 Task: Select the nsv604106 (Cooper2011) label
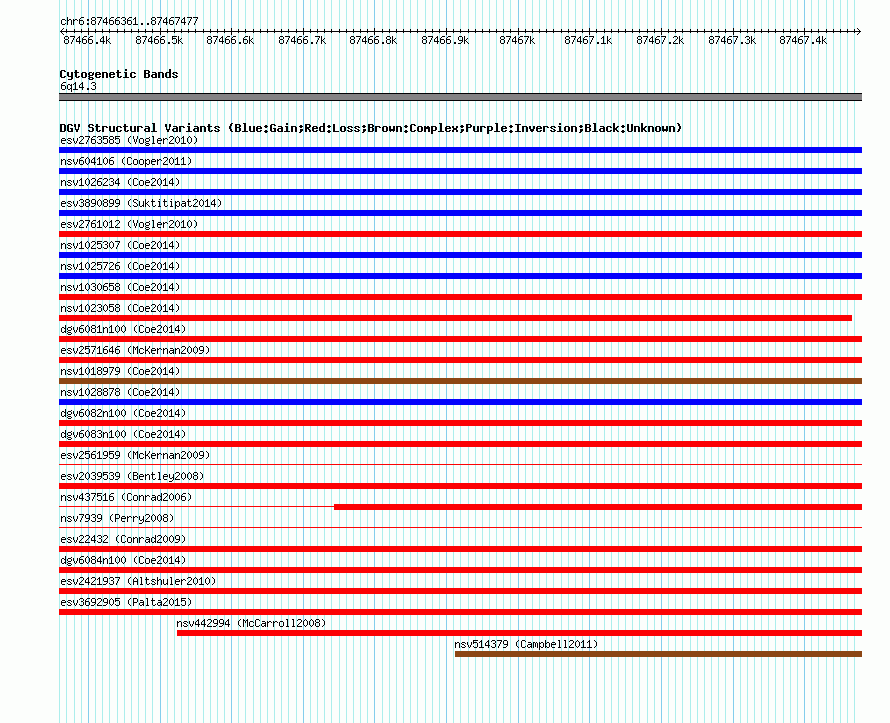(x=126, y=161)
